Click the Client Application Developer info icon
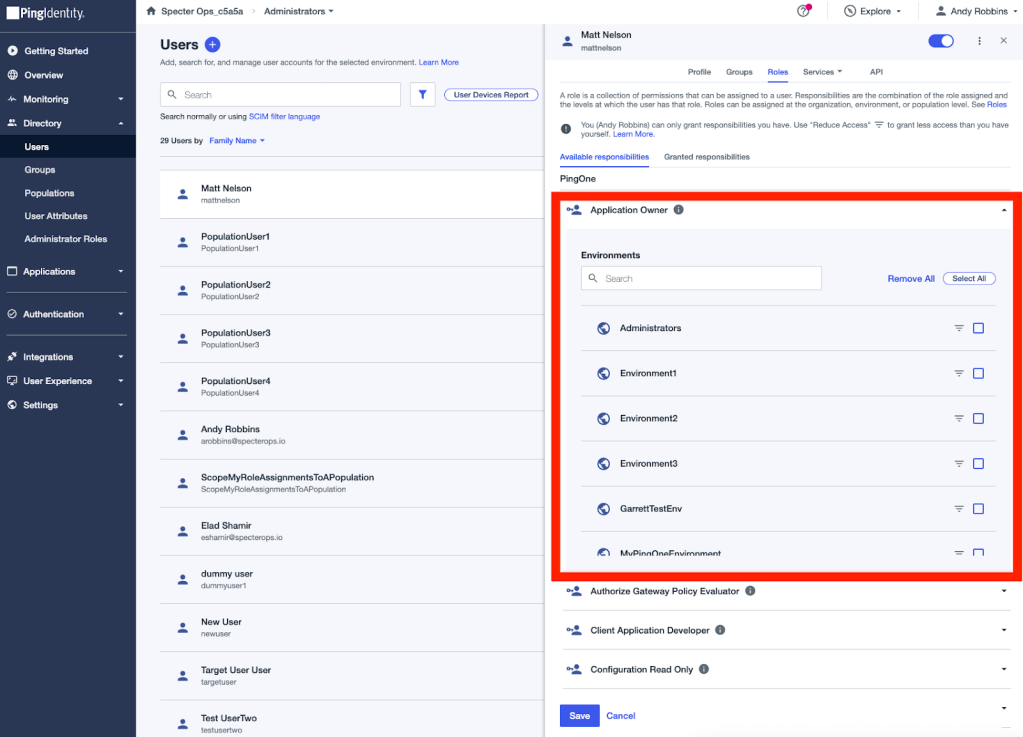 click(720, 630)
